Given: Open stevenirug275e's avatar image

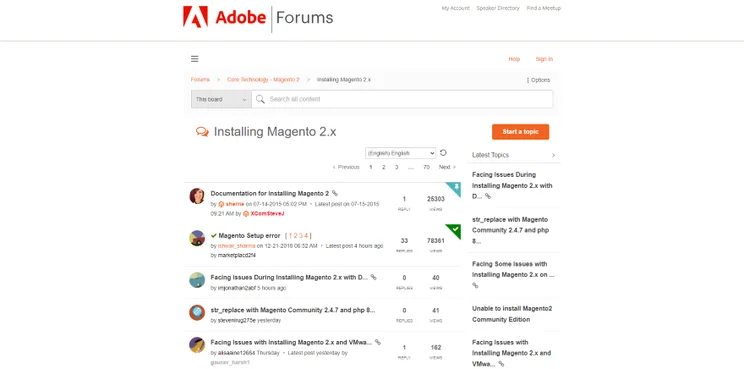Looking at the screenshot, I should [x=197, y=313].
